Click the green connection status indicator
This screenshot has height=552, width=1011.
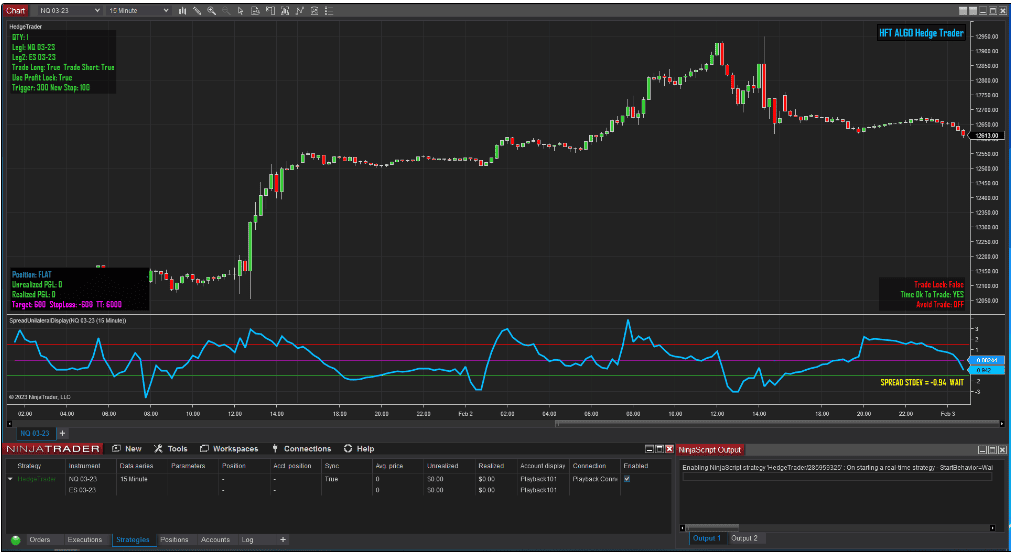[14, 540]
